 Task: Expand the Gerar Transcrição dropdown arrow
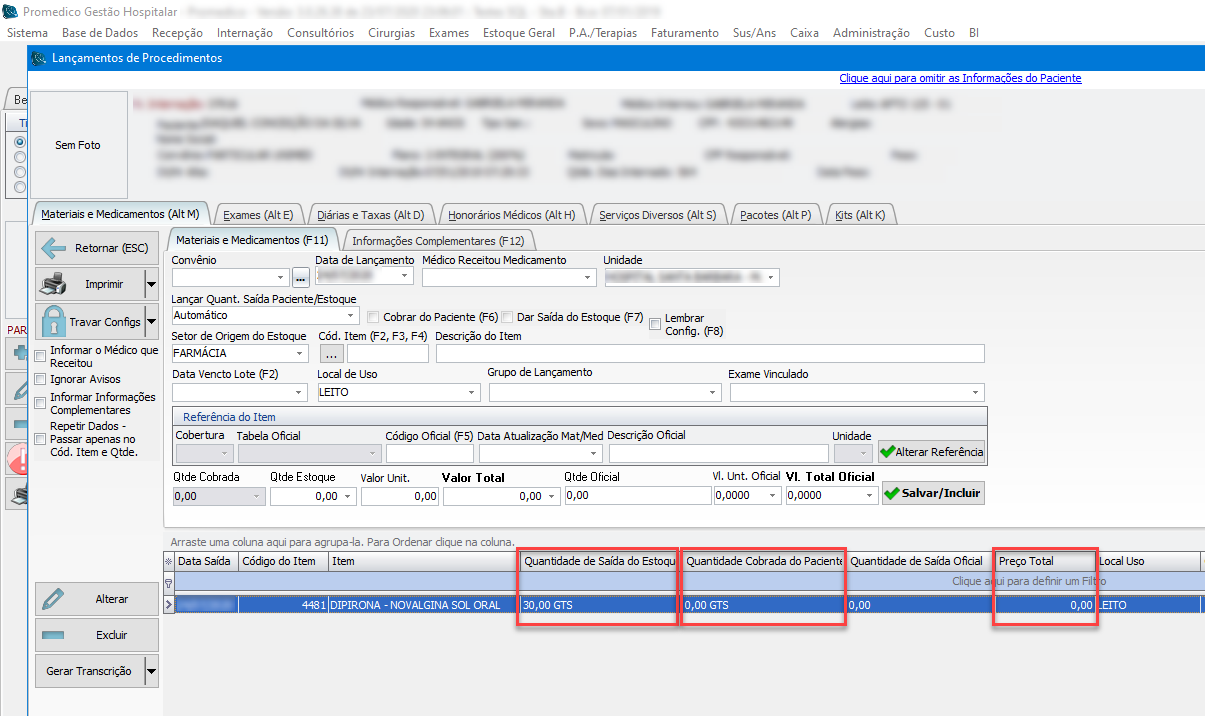[151, 672]
